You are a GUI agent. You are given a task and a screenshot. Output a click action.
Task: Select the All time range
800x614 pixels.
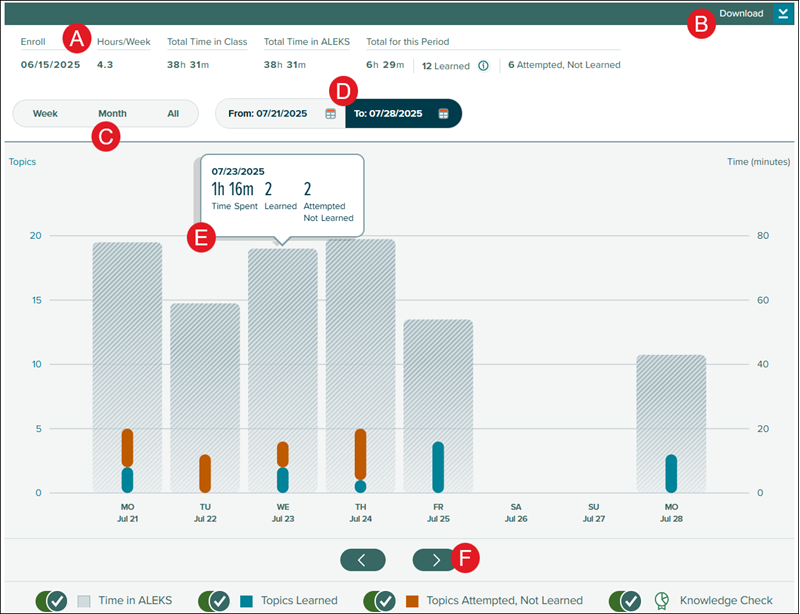point(173,114)
